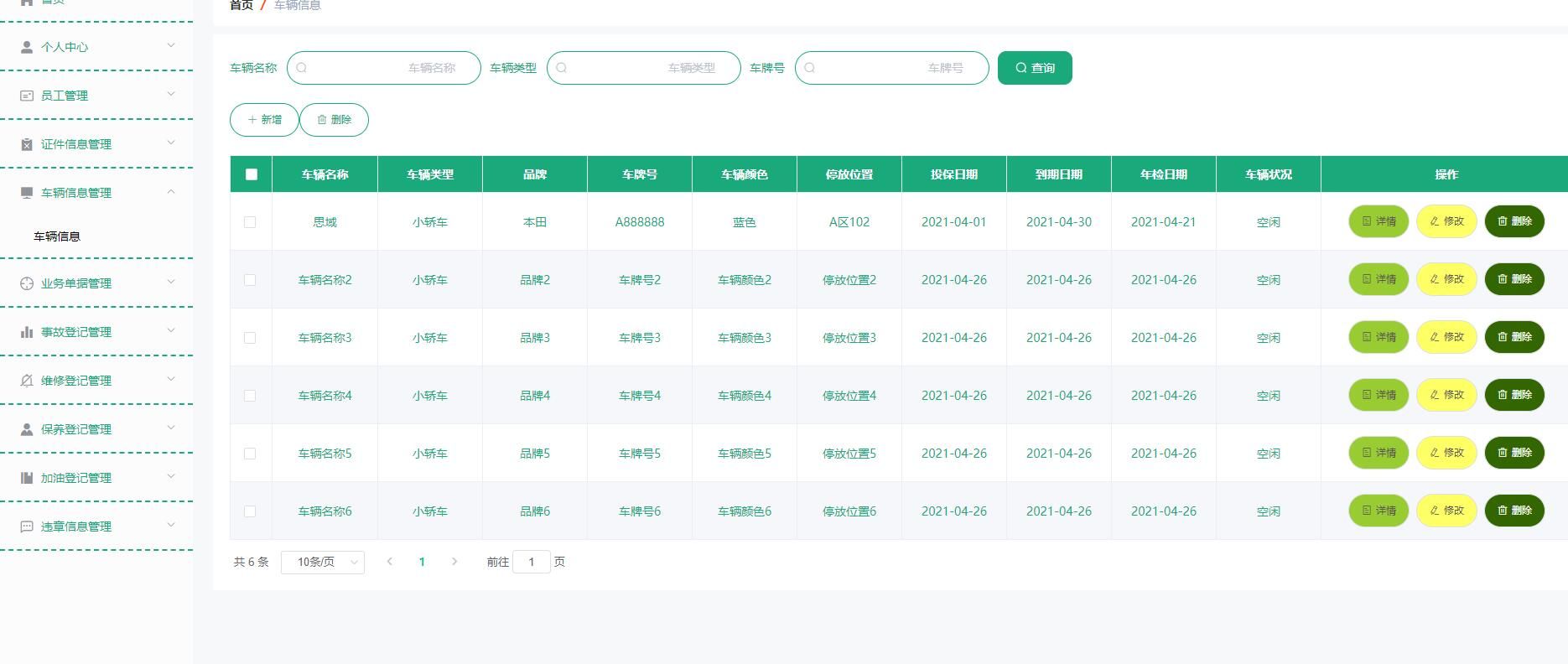Click the 业务单据管理 sidebar icon
The height and width of the screenshot is (664, 1568).
pos(27,283)
